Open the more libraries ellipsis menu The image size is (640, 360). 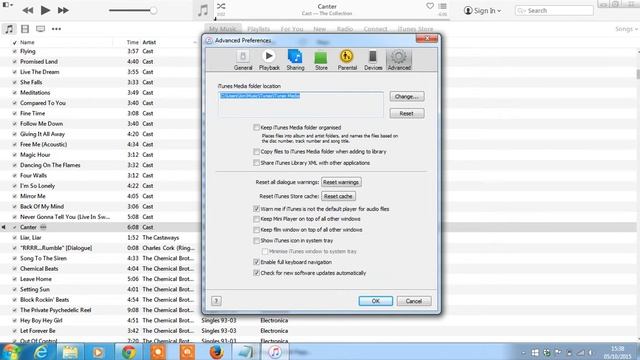tap(56, 29)
